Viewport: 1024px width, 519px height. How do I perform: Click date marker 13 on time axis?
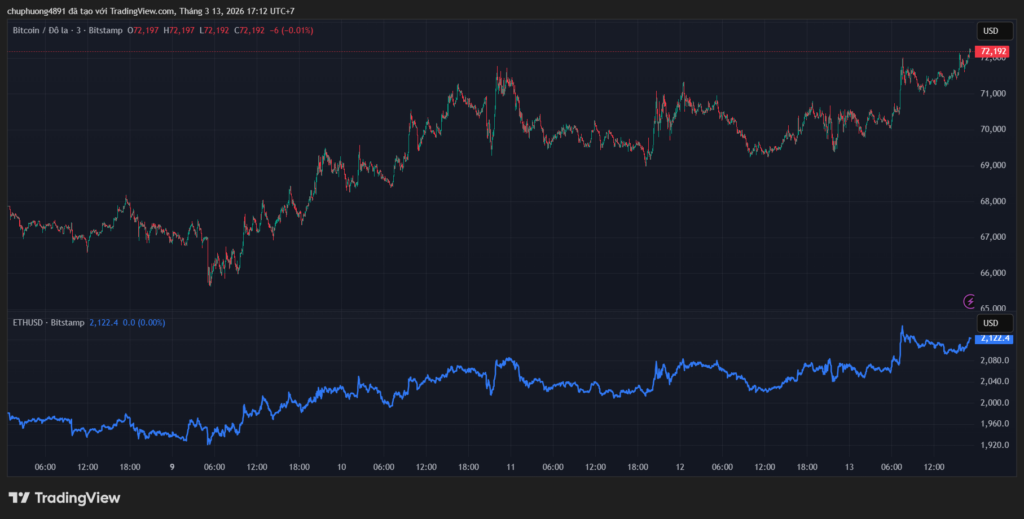pyautogui.click(x=850, y=466)
